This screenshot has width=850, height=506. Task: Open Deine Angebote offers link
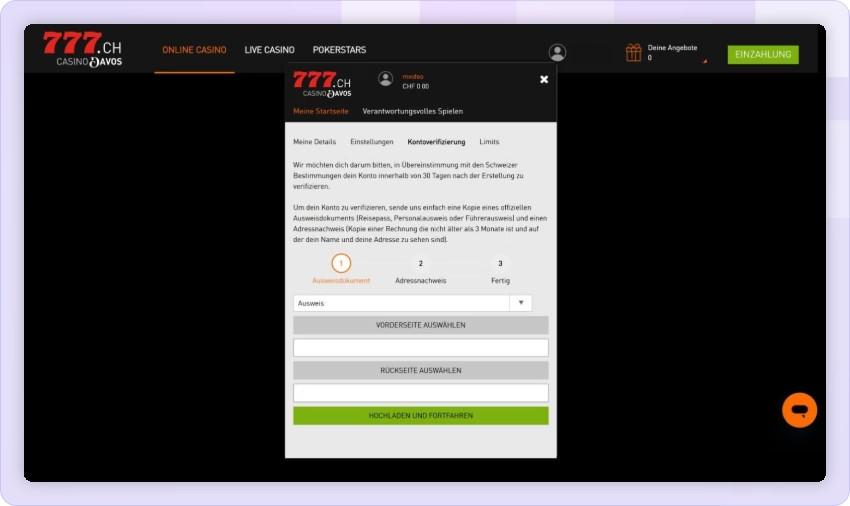672,48
